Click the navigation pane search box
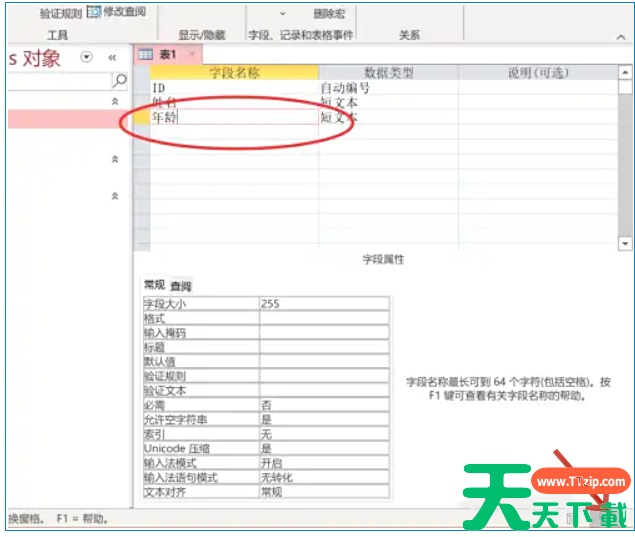This screenshot has height=537, width=635. pyautogui.click(x=59, y=81)
